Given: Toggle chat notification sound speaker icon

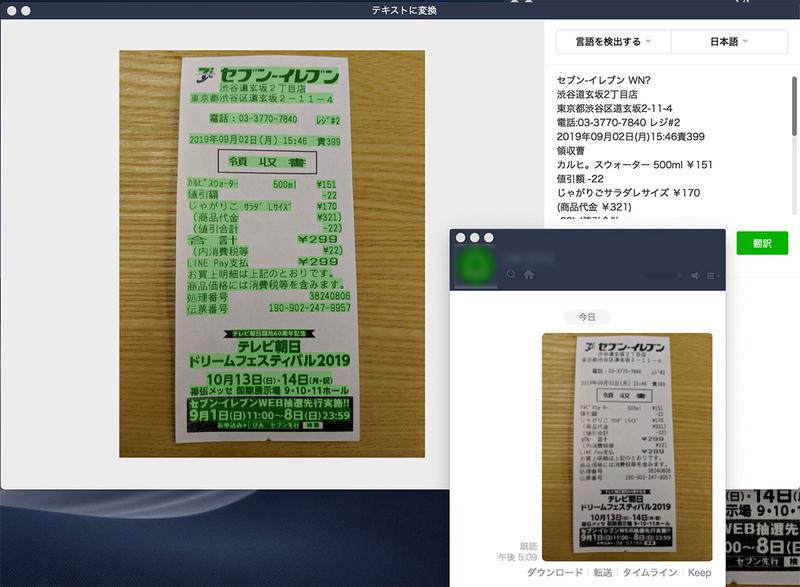Looking at the screenshot, I should coord(695,275).
